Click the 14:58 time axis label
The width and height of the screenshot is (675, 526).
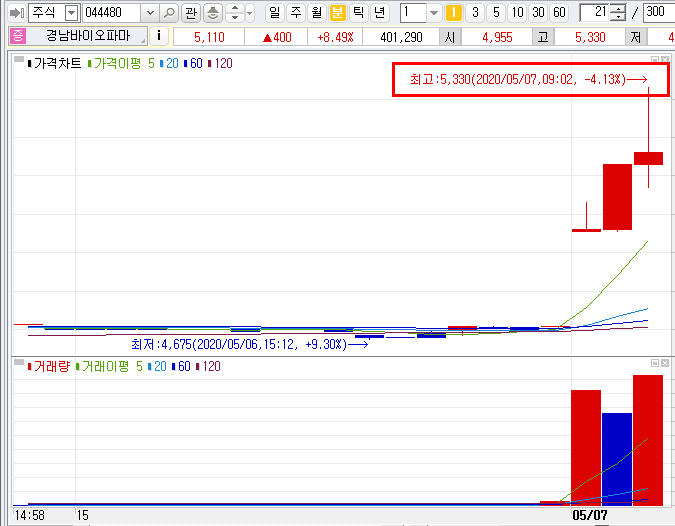tap(29, 515)
